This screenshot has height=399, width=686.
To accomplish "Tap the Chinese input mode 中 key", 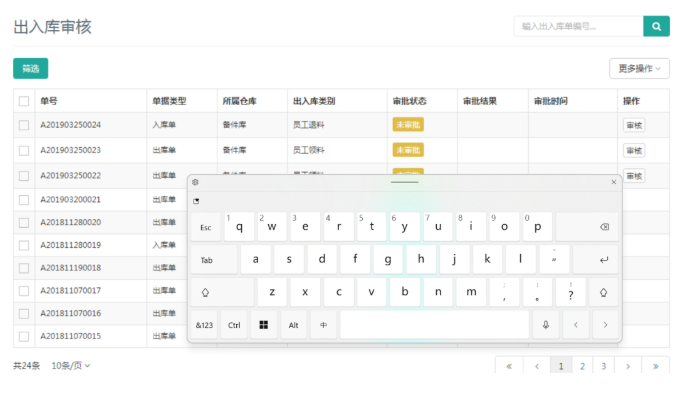I will (323, 325).
